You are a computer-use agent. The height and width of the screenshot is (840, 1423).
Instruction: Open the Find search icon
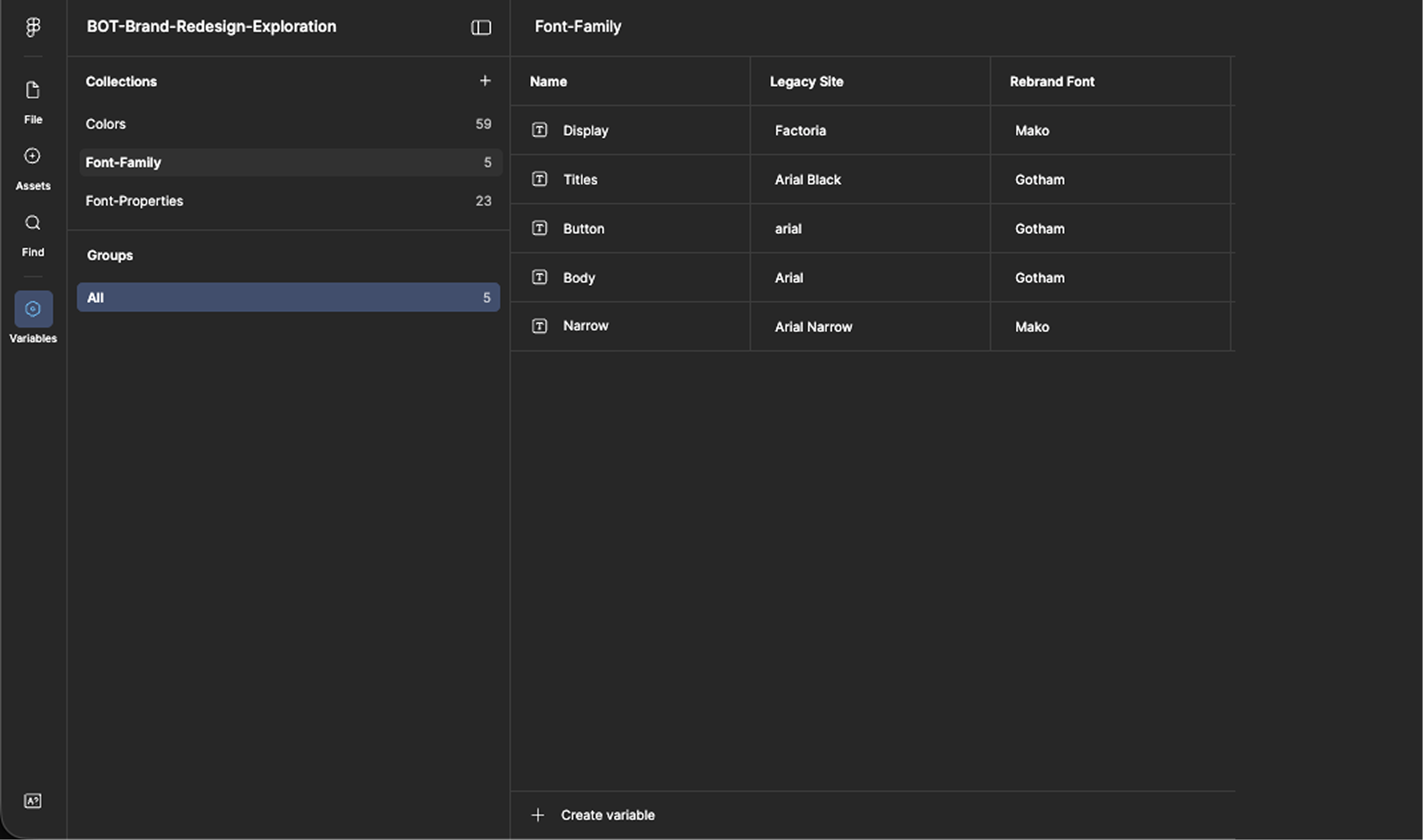[x=33, y=223]
